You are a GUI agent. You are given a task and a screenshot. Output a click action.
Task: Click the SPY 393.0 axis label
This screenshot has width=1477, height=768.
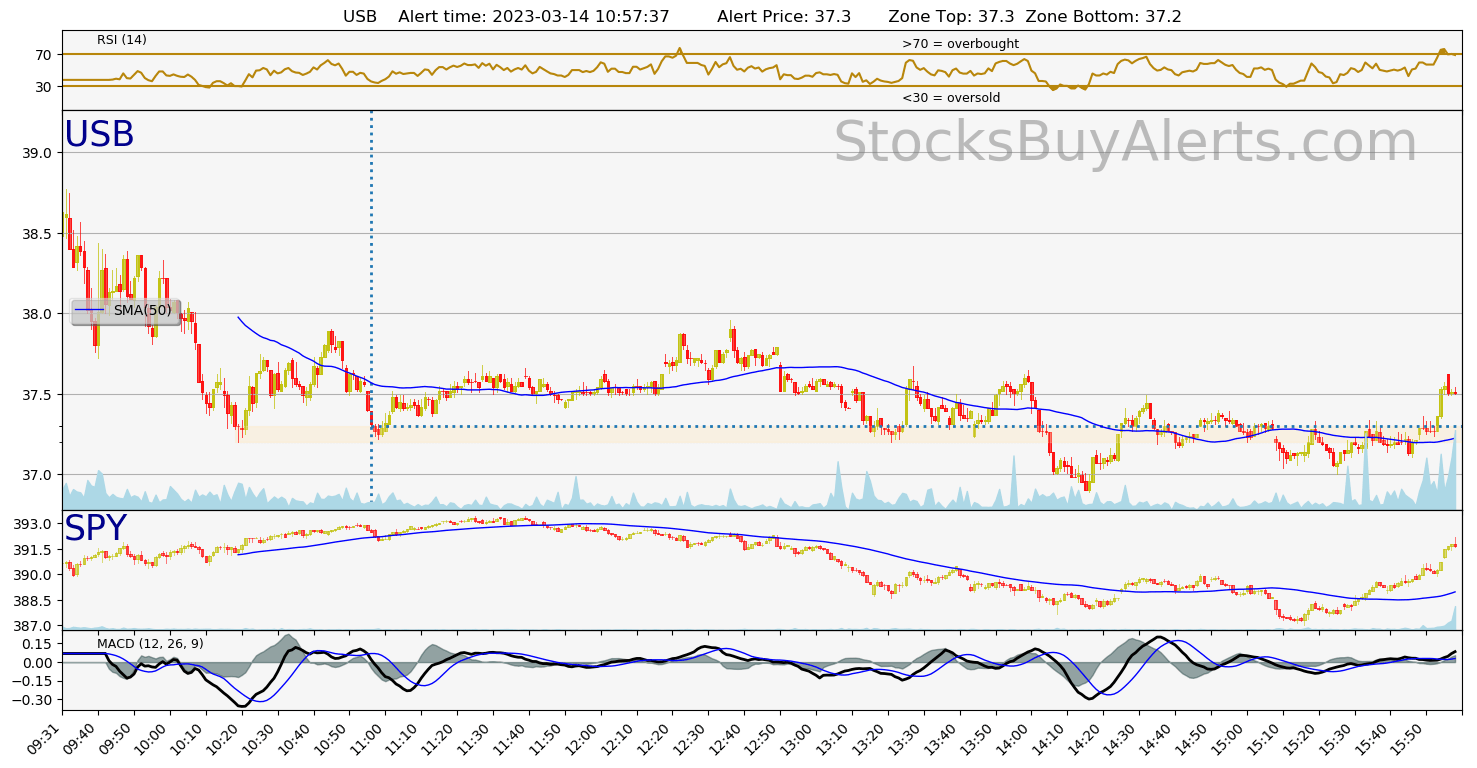tap(34, 525)
